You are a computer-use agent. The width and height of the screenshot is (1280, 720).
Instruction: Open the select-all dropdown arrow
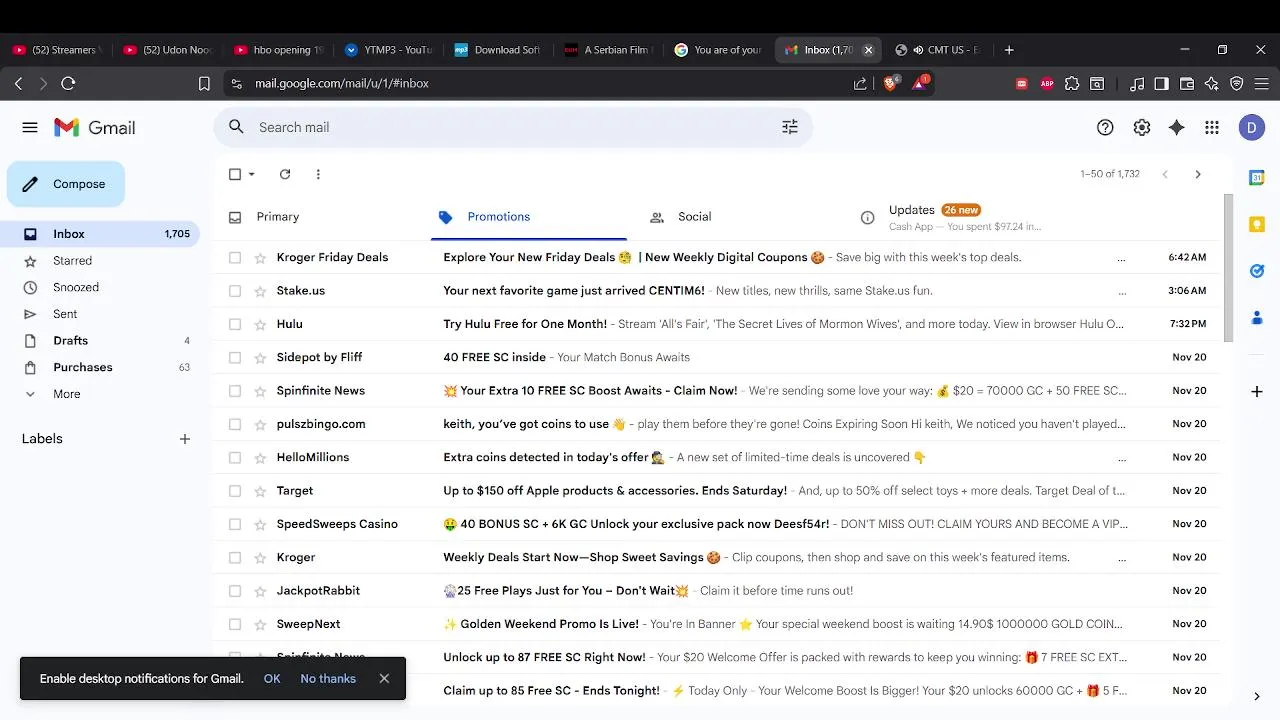pyautogui.click(x=252, y=174)
